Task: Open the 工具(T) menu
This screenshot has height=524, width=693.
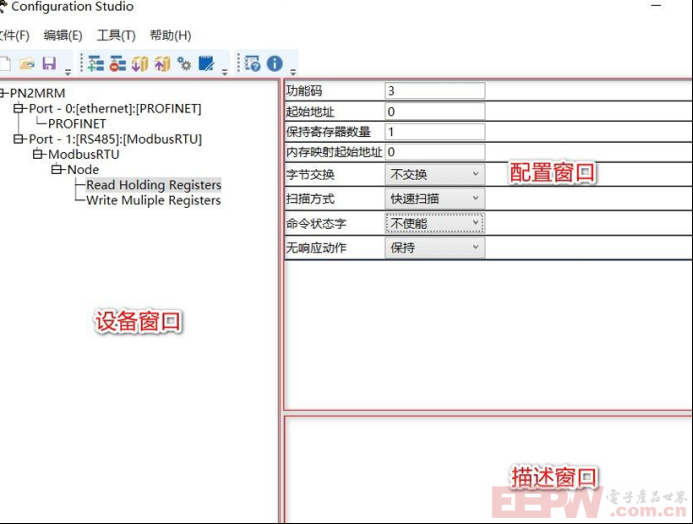Action: click(x=116, y=35)
